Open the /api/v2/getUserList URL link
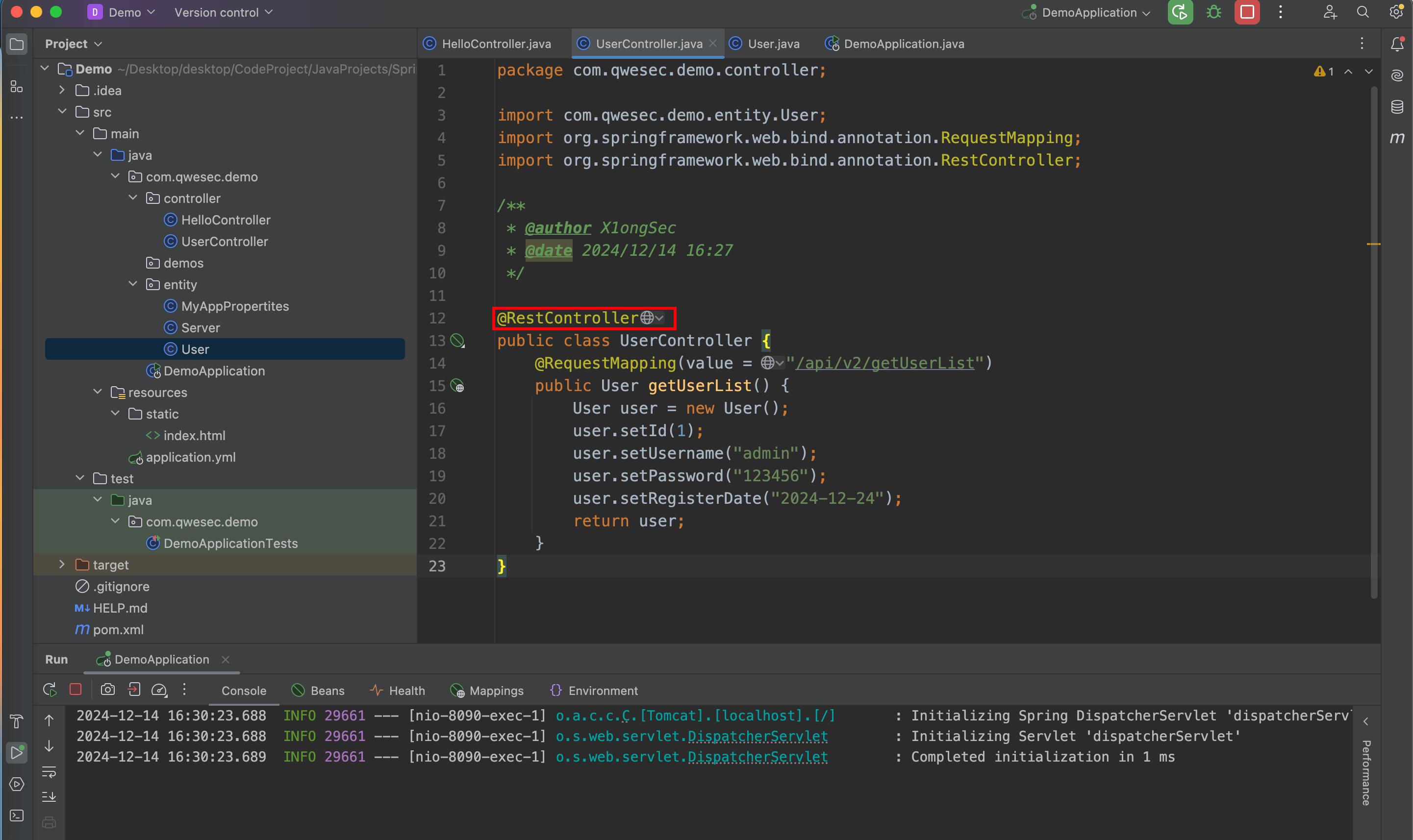The width and height of the screenshot is (1413, 840). click(885, 364)
